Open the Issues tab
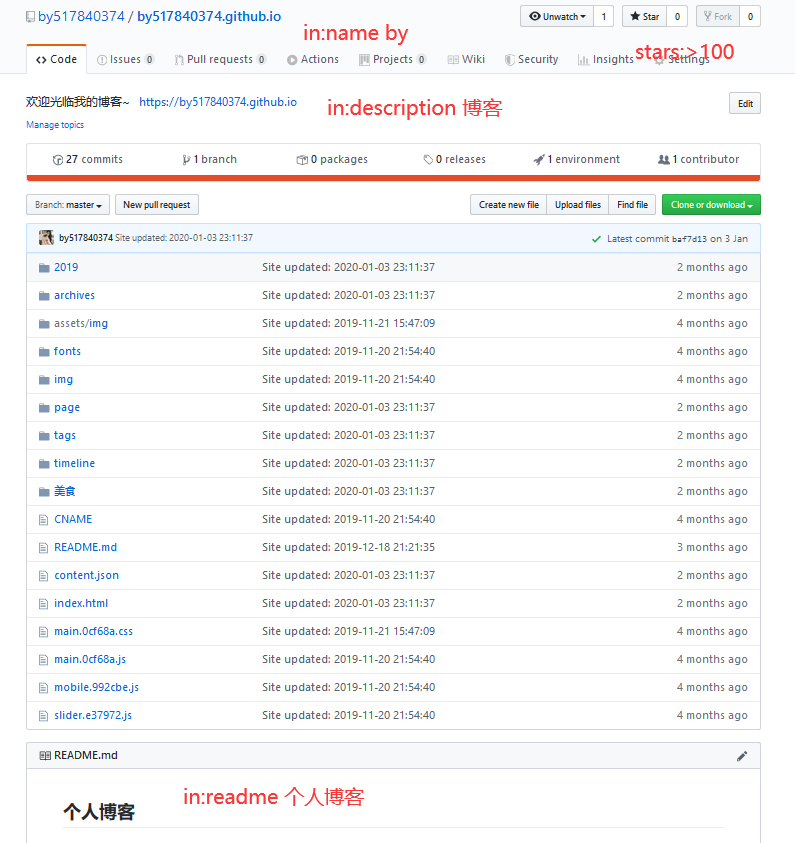795x843 pixels. pyautogui.click(x=125, y=59)
